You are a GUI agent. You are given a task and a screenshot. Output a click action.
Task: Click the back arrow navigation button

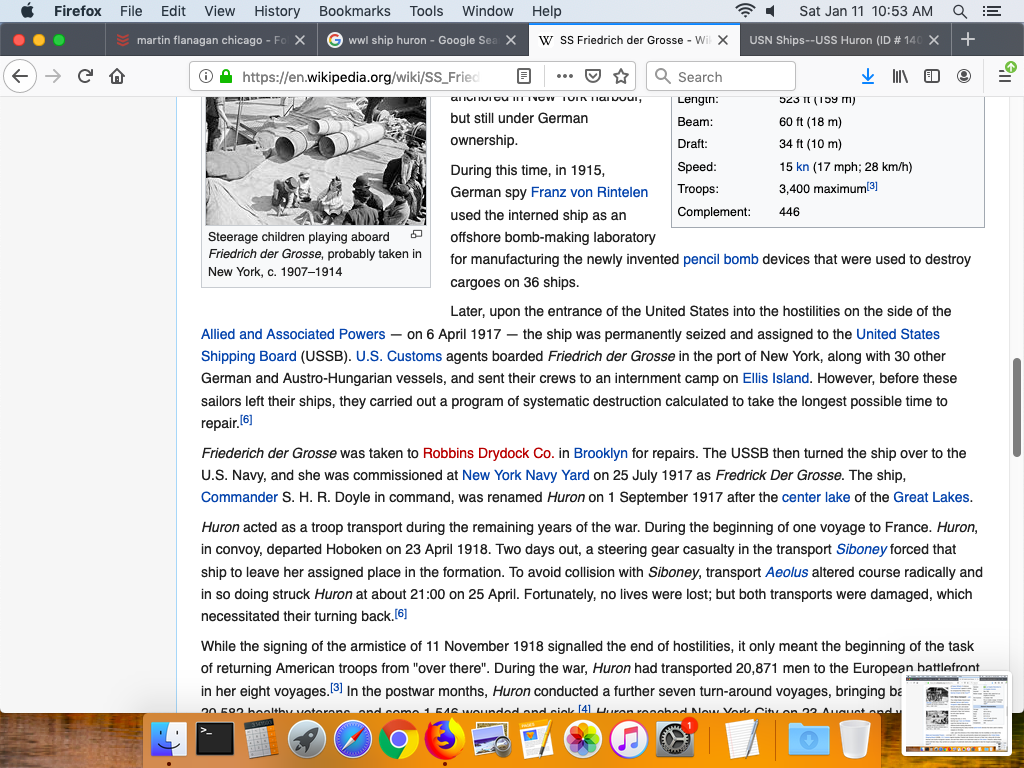[21, 77]
